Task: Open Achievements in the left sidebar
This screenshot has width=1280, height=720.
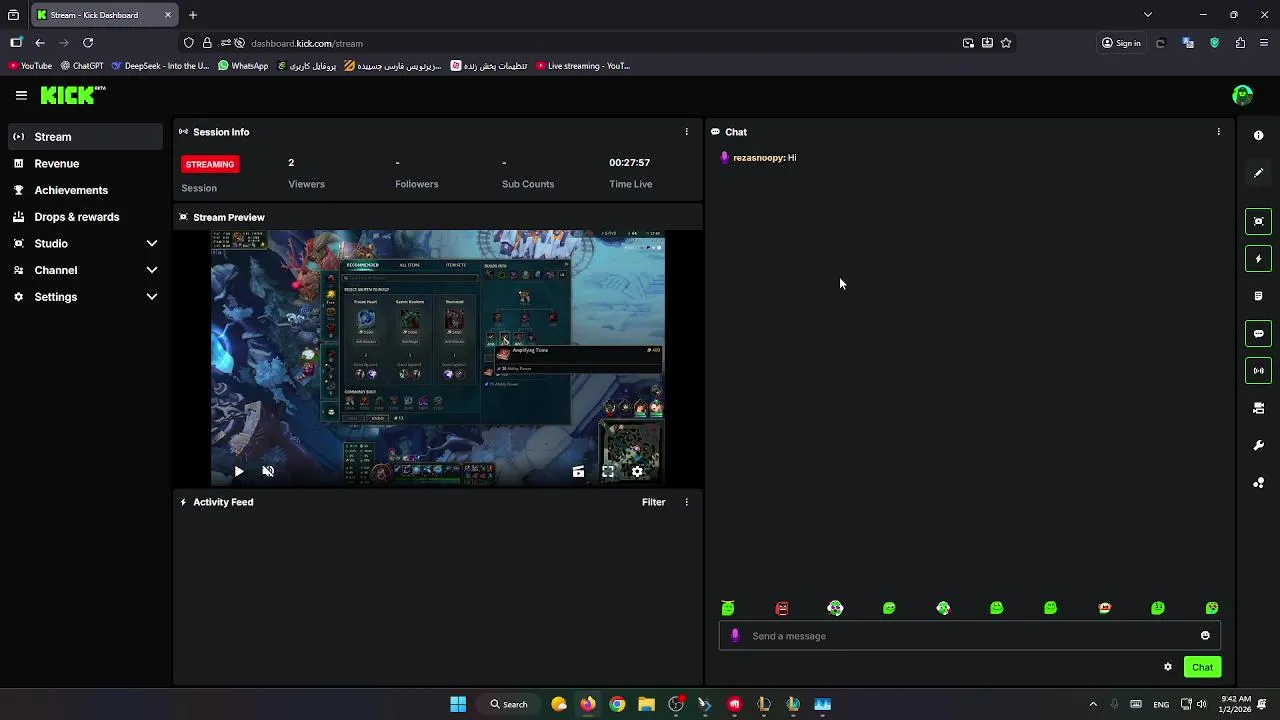Action: (x=86, y=190)
